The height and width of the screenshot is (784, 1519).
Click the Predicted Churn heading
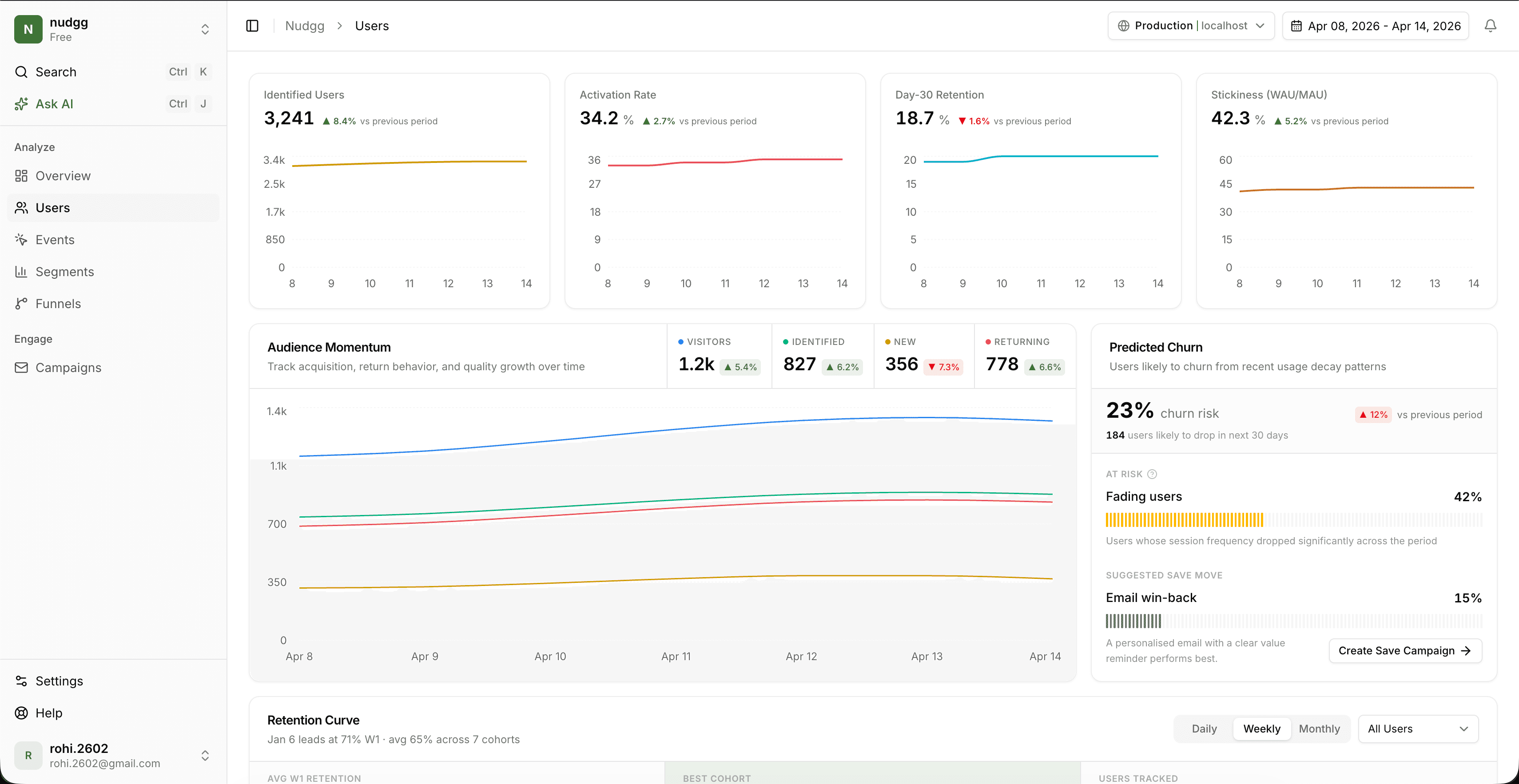pyautogui.click(x=1156, y=347)
